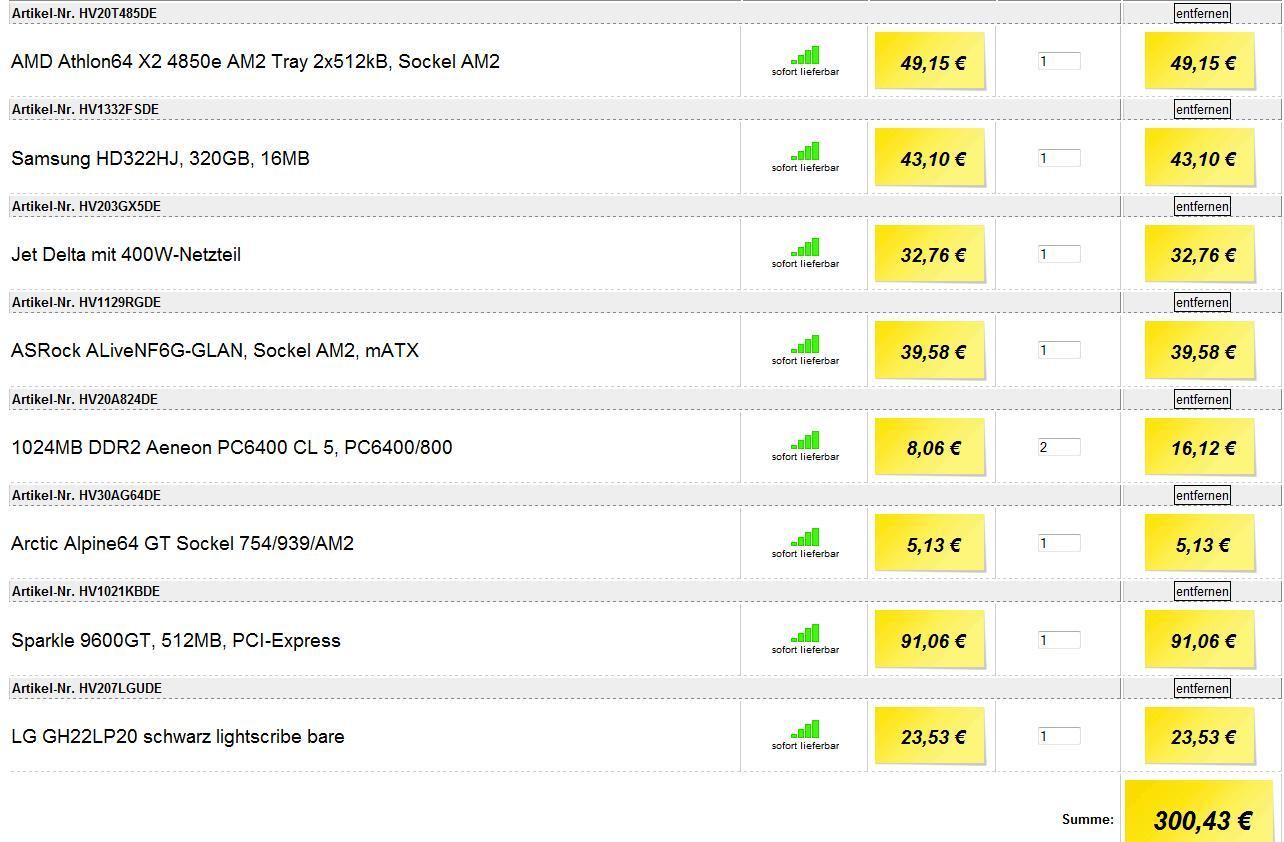Select quantity box of ASRock motherboard

point(1058,350)
